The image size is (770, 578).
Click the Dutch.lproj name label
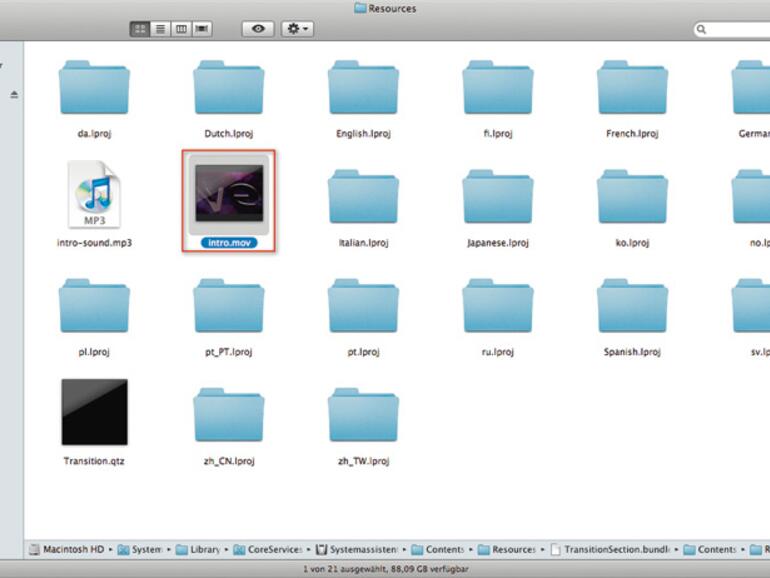229,134
